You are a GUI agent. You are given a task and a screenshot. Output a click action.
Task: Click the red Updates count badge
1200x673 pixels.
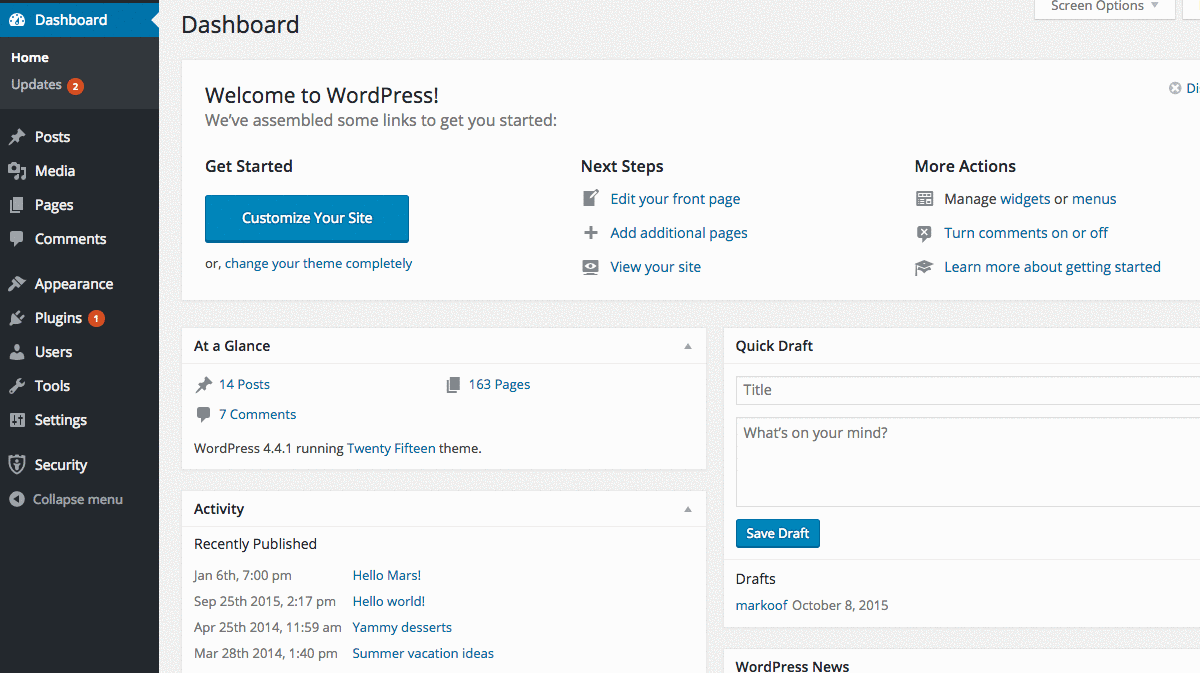[x=75, y=86]
